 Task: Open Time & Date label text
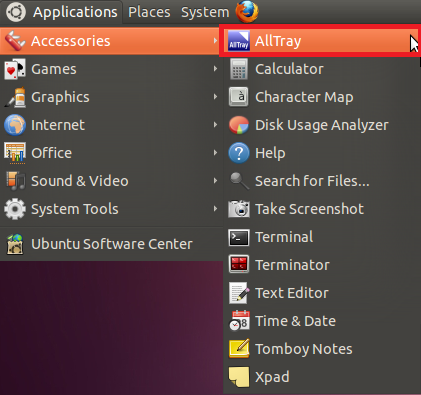click(295, 321)
